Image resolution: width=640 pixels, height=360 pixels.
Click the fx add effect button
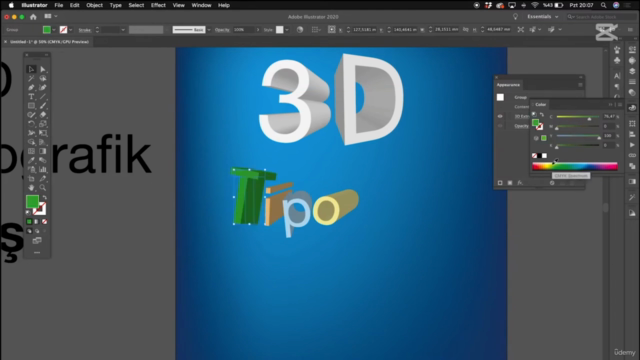520,183
